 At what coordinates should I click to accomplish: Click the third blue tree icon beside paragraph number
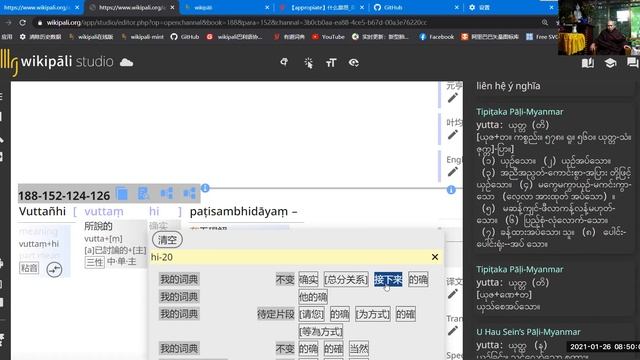pos(167,193)
